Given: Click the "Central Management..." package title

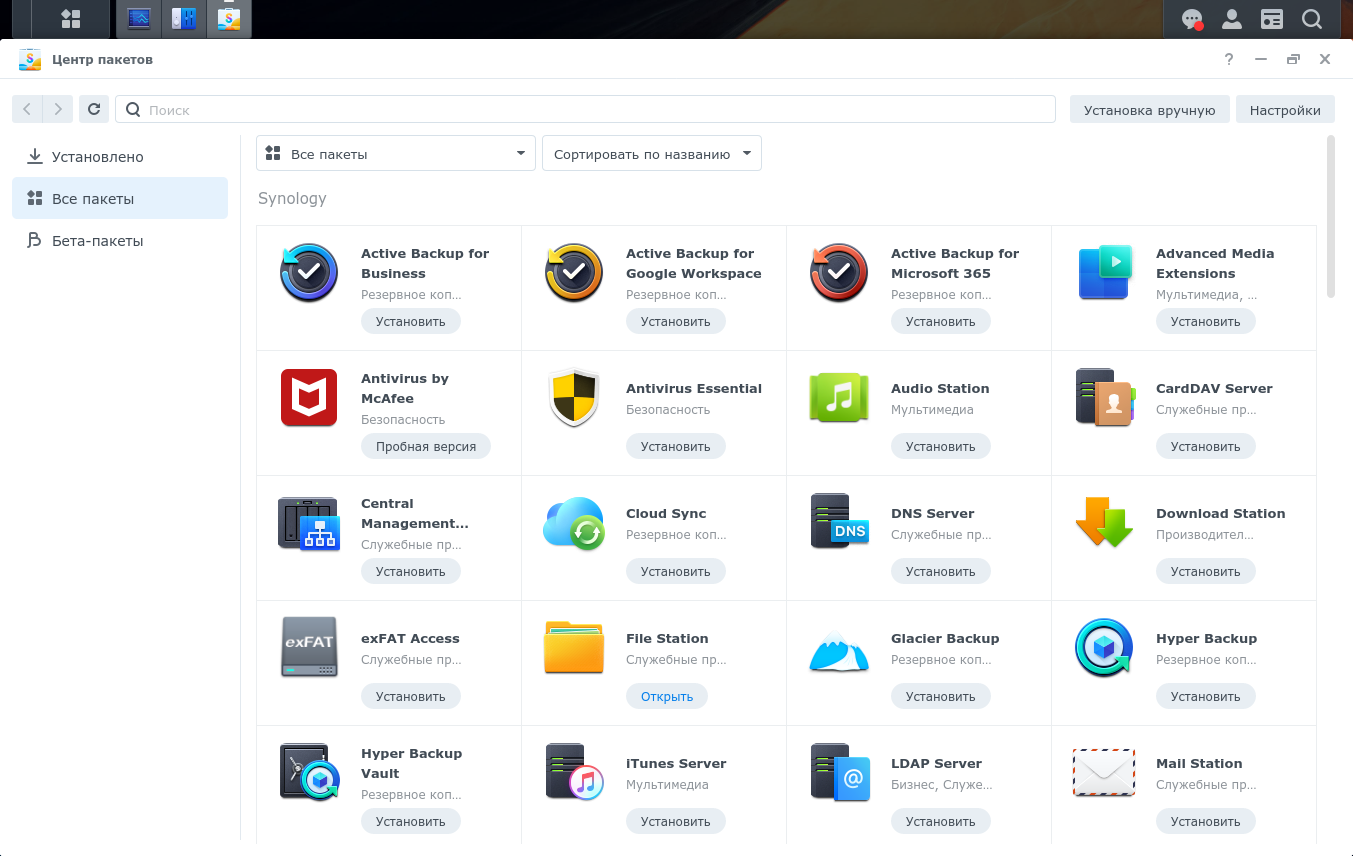Looking at the screenshot, I should pyautogui.click(x=414, y=513).
